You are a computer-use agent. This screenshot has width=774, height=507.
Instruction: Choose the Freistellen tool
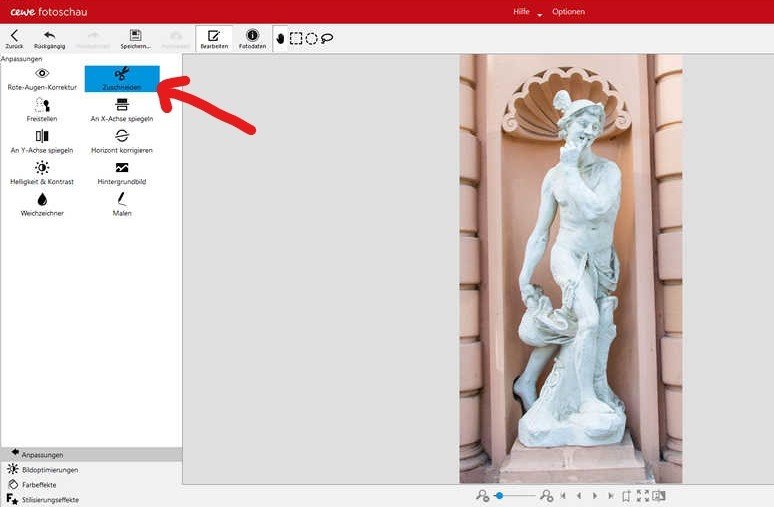[42, 109]
